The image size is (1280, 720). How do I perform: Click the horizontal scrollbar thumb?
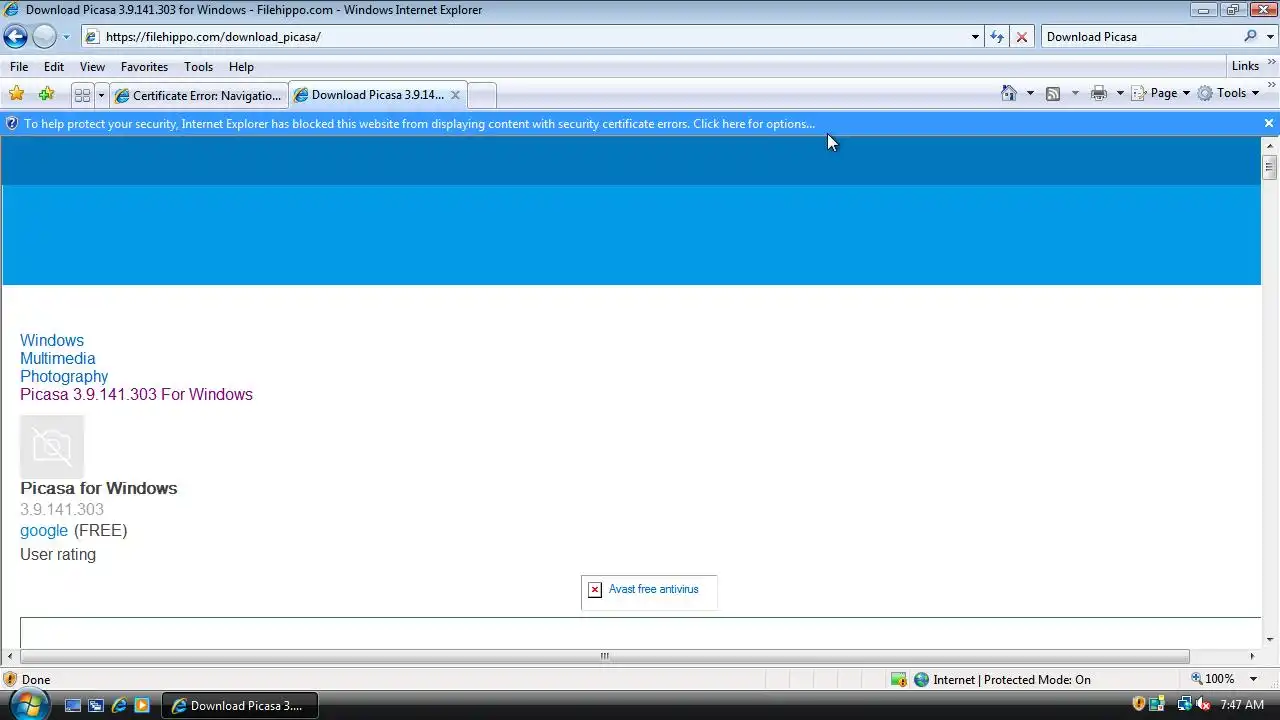tap(604, 656)
